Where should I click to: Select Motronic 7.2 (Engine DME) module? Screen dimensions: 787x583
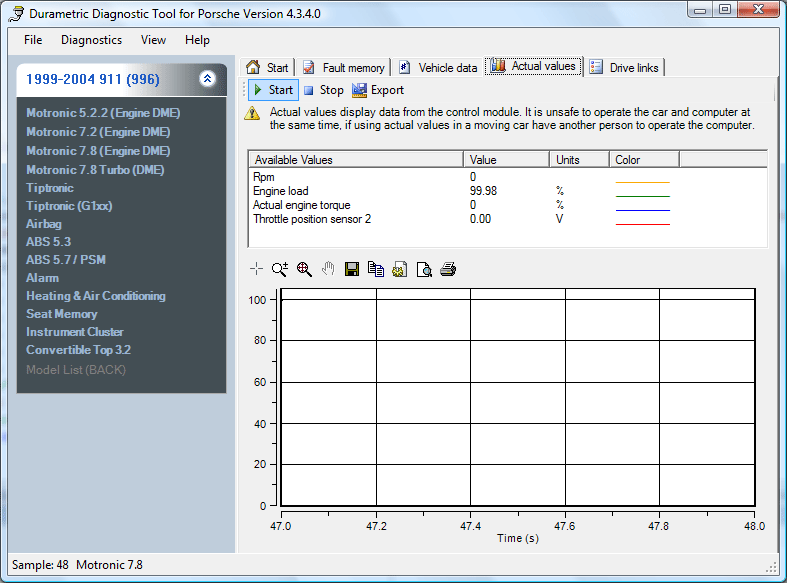[98, 132]
